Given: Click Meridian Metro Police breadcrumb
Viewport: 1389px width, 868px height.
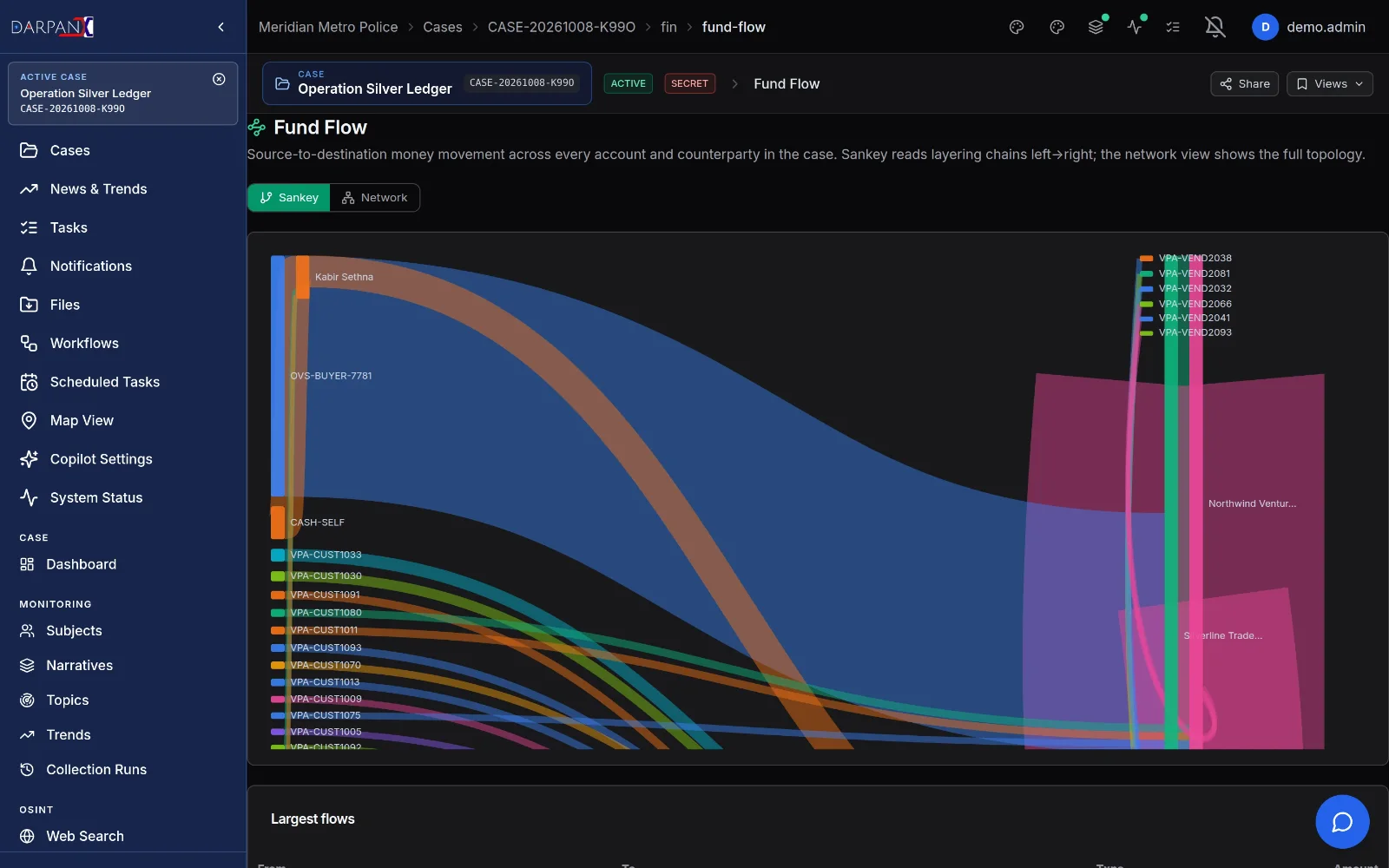Looking at the screenshot, I should point(328,27).
